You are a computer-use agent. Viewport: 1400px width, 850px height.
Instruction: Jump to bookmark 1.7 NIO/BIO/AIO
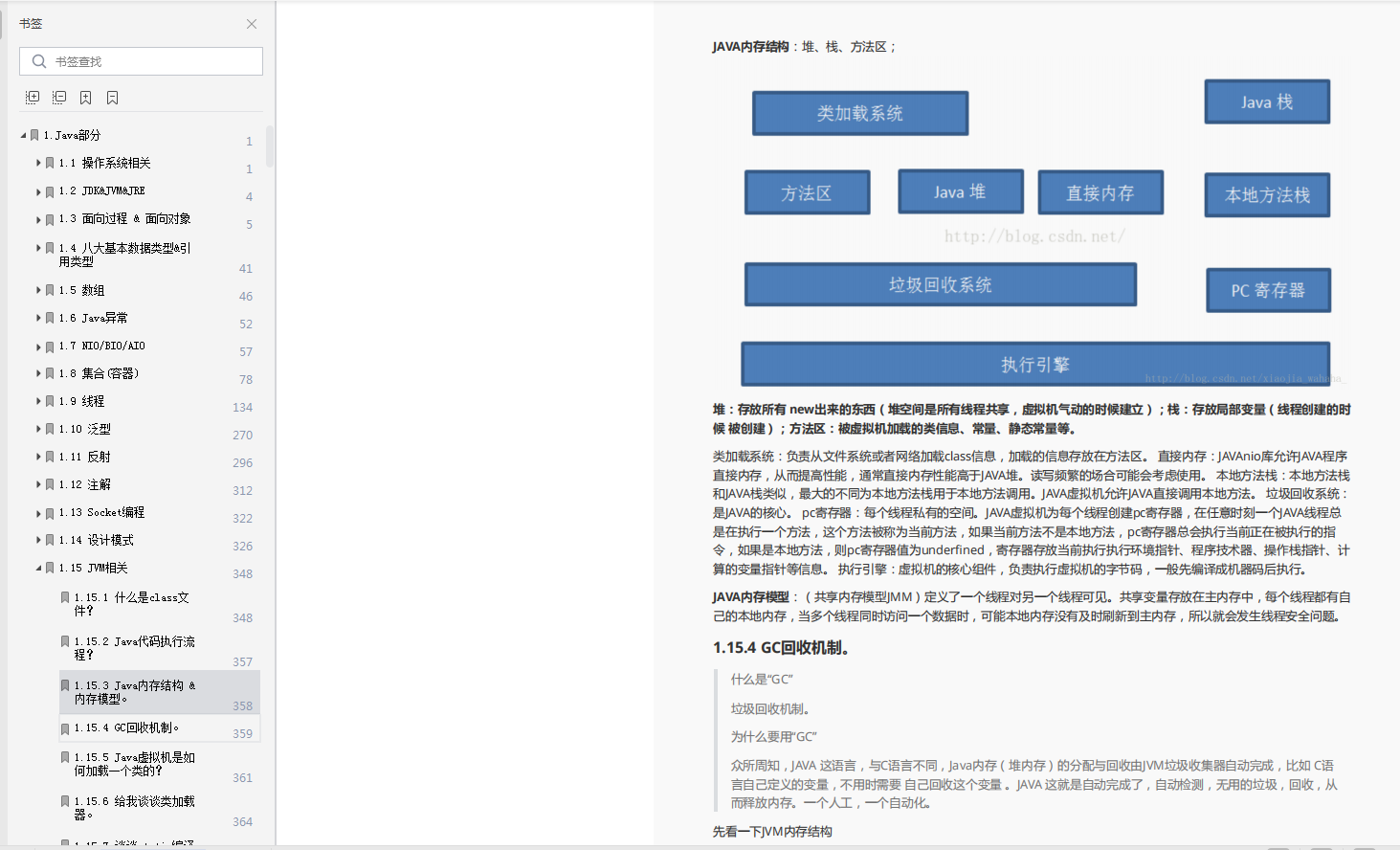point(101,346)
